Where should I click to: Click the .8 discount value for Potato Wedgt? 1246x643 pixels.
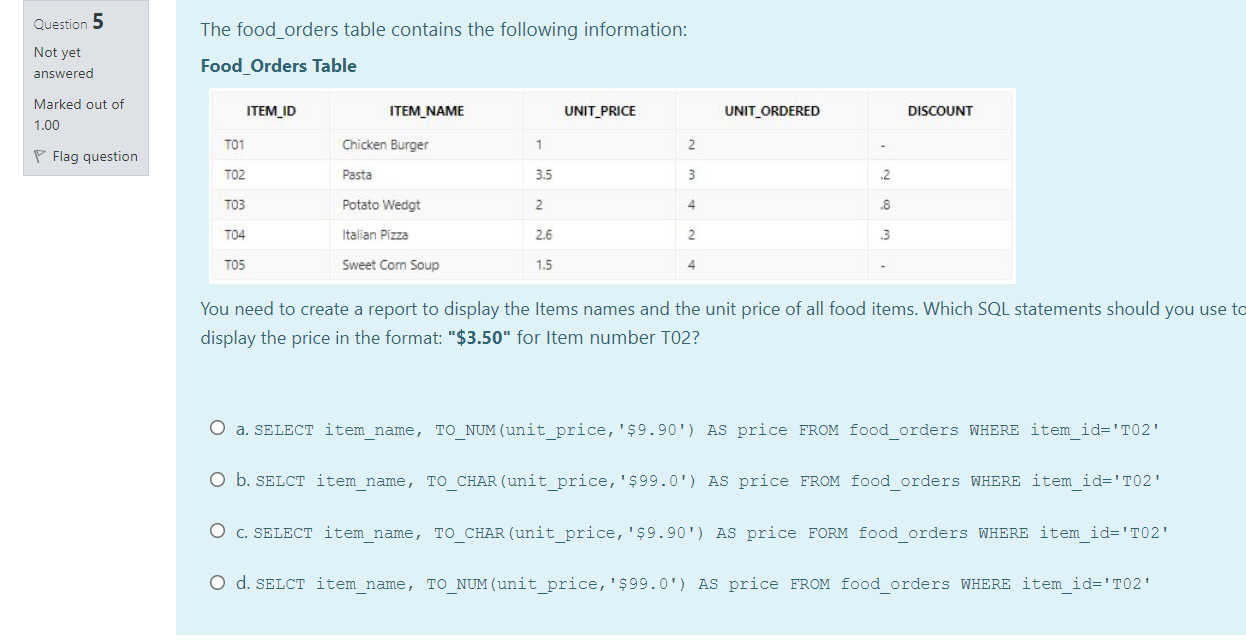(887, 205)
